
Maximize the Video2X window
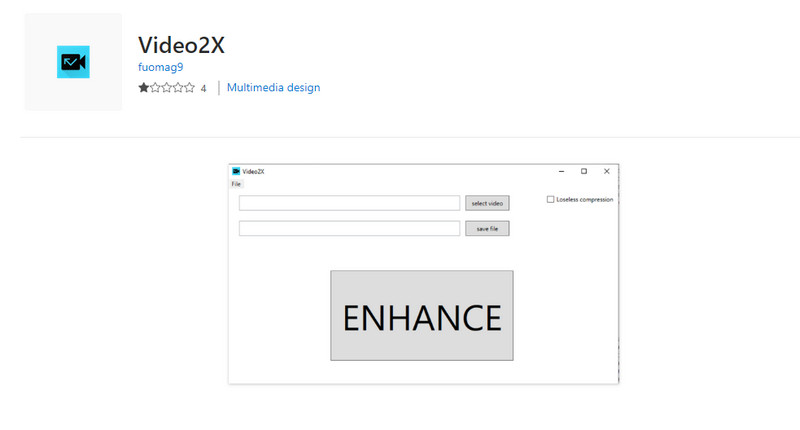[x=584, y=171]
